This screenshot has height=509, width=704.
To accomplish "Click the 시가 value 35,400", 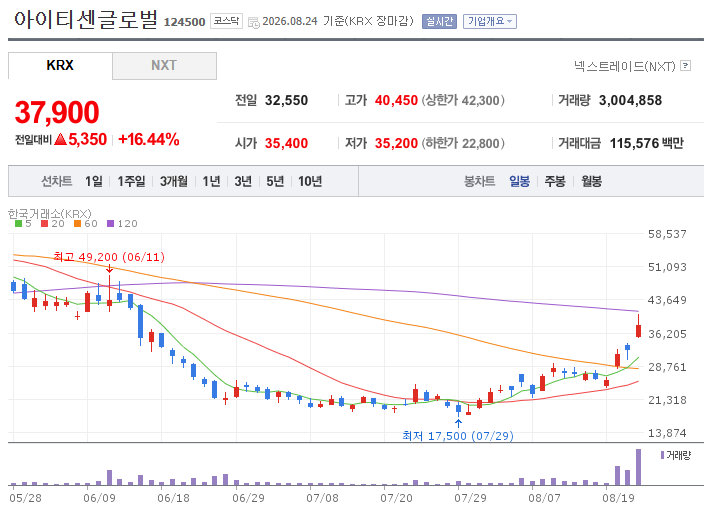I will coord(286,143).
